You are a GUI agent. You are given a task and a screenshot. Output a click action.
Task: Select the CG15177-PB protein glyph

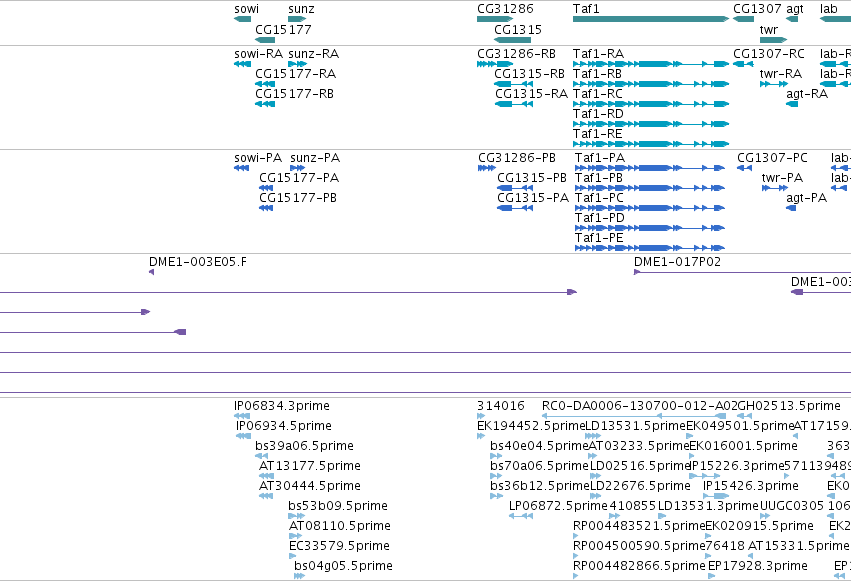click(x=266, y=208)
